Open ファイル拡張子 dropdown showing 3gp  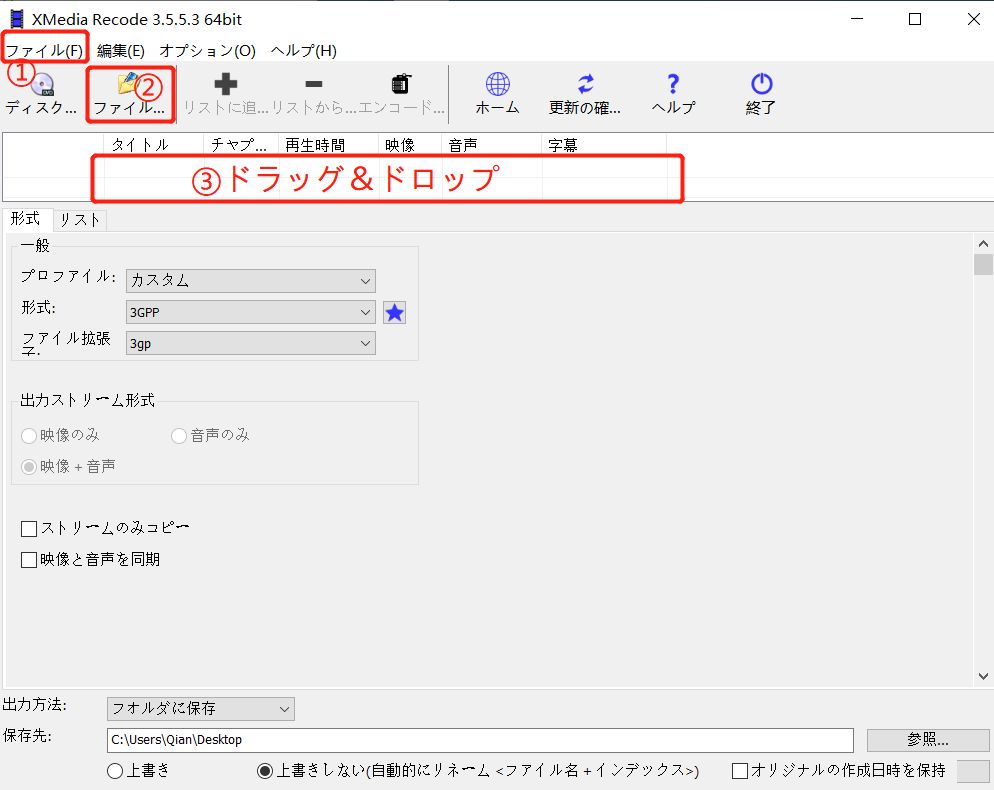coord(251,343)
